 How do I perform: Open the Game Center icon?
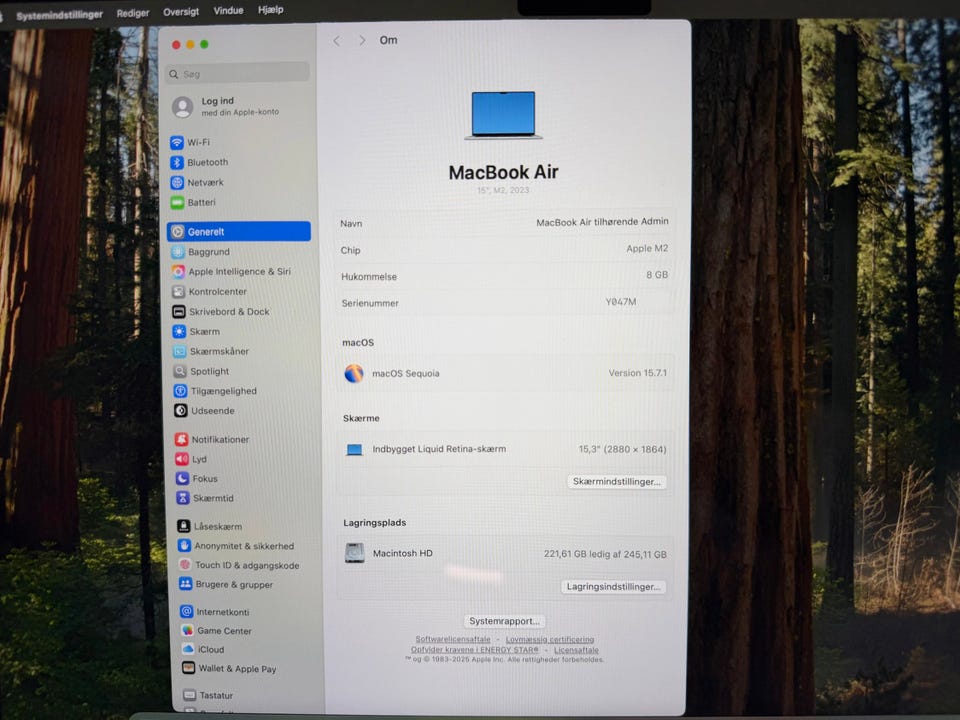pyautogui.click(x=187, y=630)
